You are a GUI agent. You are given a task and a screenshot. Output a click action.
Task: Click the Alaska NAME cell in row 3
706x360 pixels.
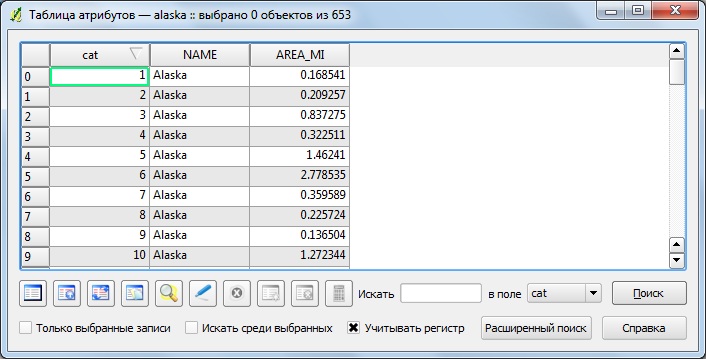point(199,136)
